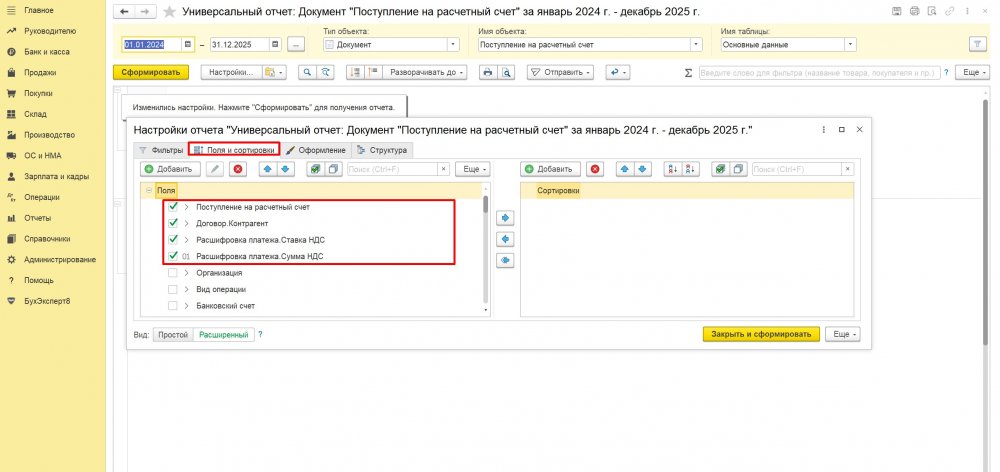Image resolution: width=1000 pixels, height=472 pixels.
Task: Open Еще menu in fields panel
Action: [473, 169]
